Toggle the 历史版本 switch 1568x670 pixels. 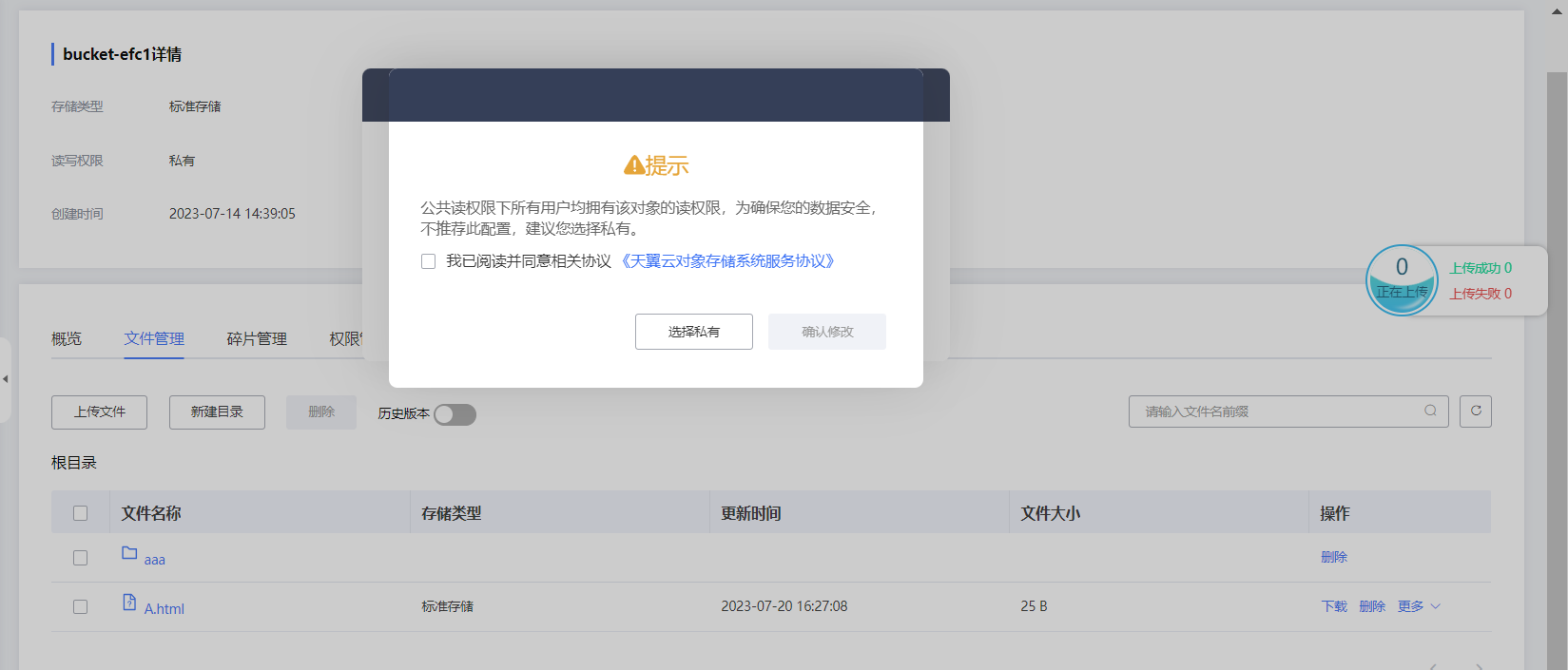point(455,414)
